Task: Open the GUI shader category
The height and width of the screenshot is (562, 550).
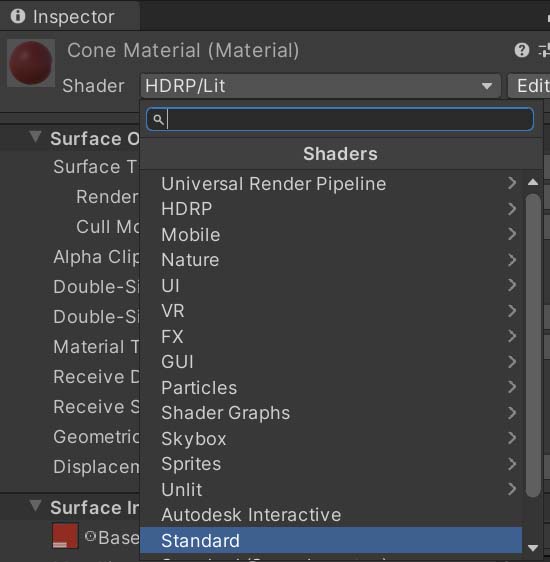Action: tap(331, 362)
